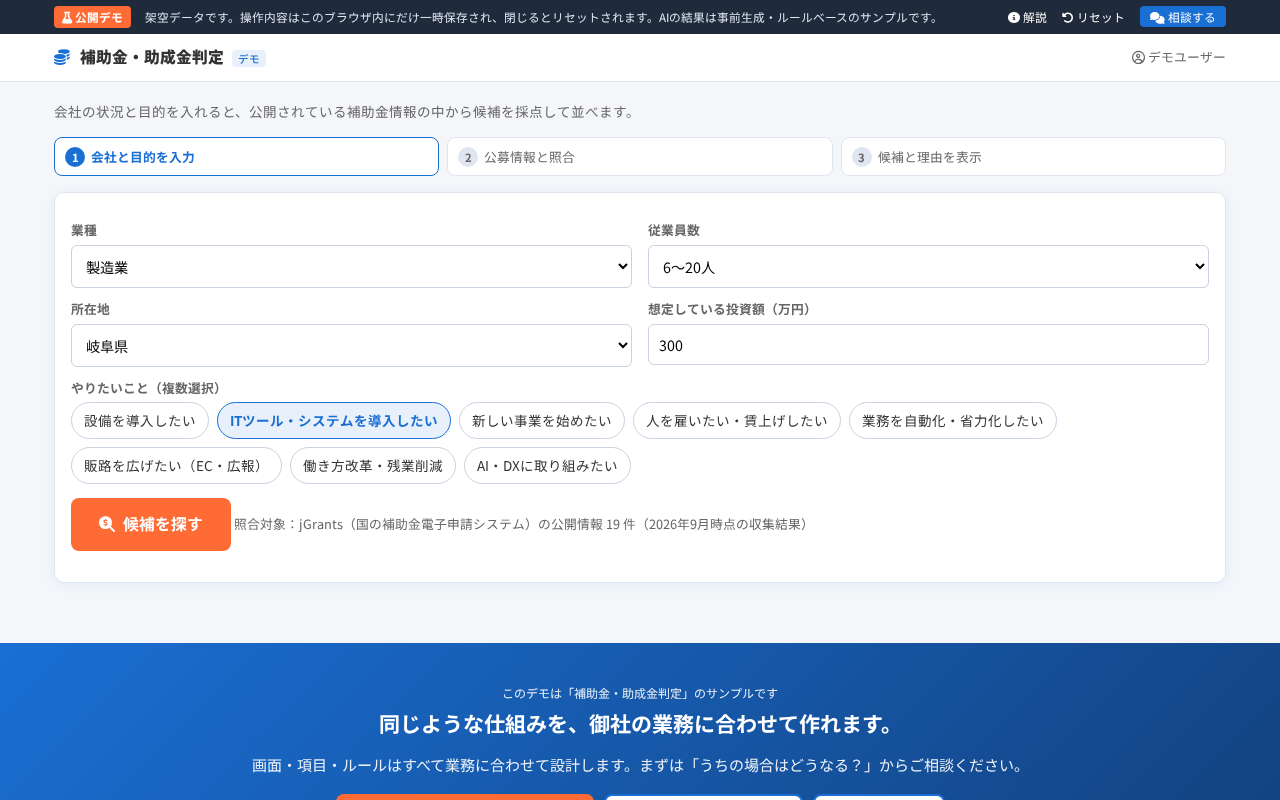The image size is (1280, 800).
Task: Open the 従業員数 dropdown showing 6〜20人
Action: [928, 267]
